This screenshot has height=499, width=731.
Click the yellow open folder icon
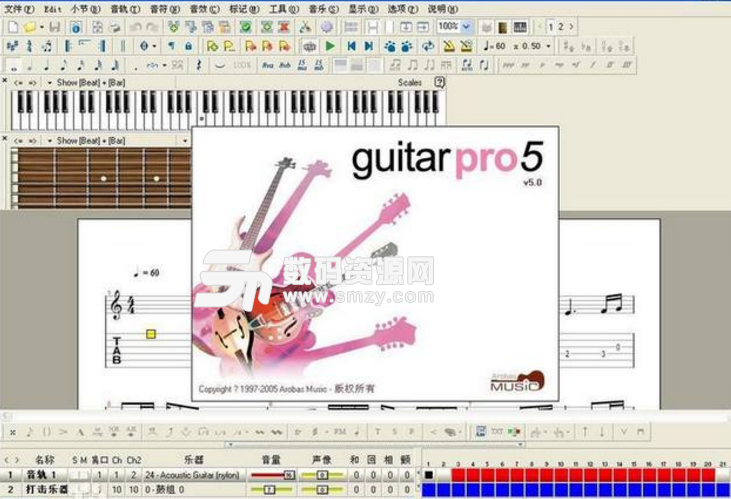point(30,27)
